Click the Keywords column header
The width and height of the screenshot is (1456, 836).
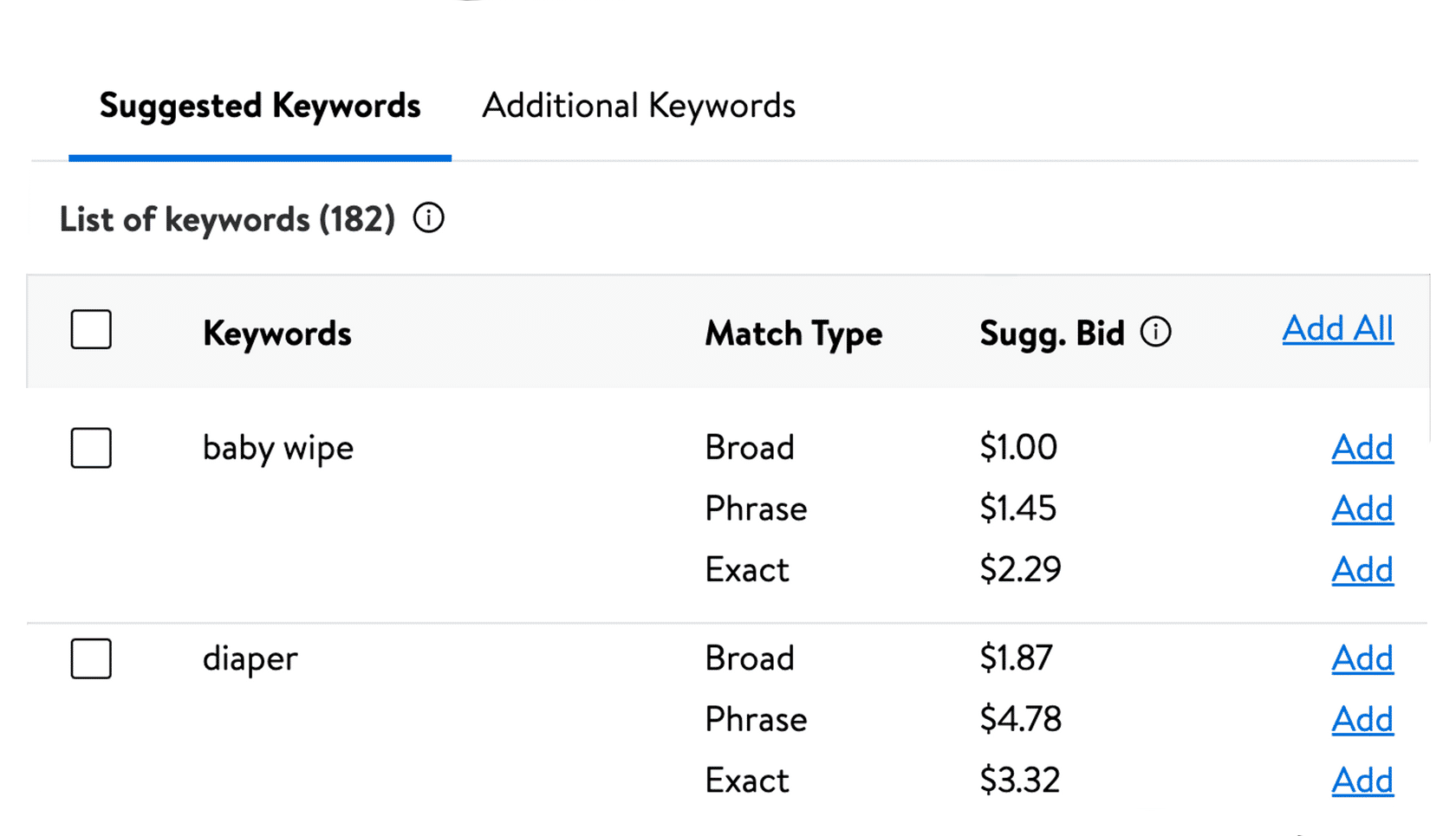click(276, 334)
